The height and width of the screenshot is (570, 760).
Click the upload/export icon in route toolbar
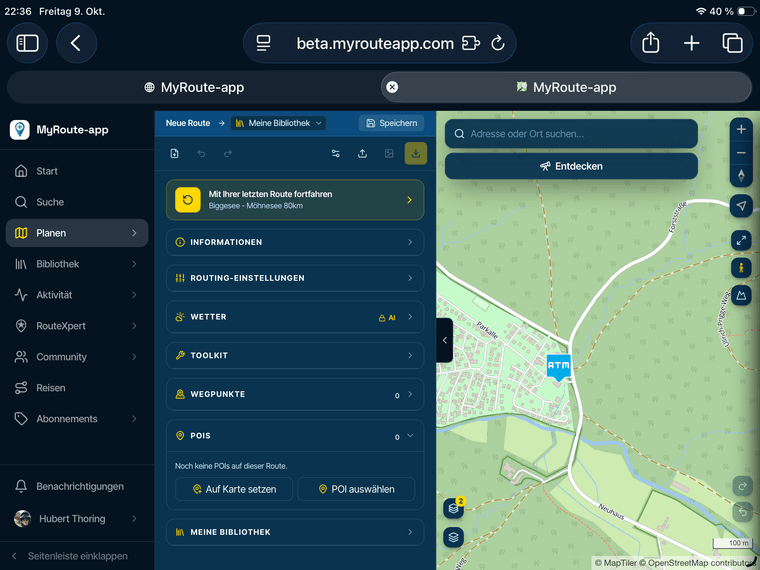tap(362, 154)
